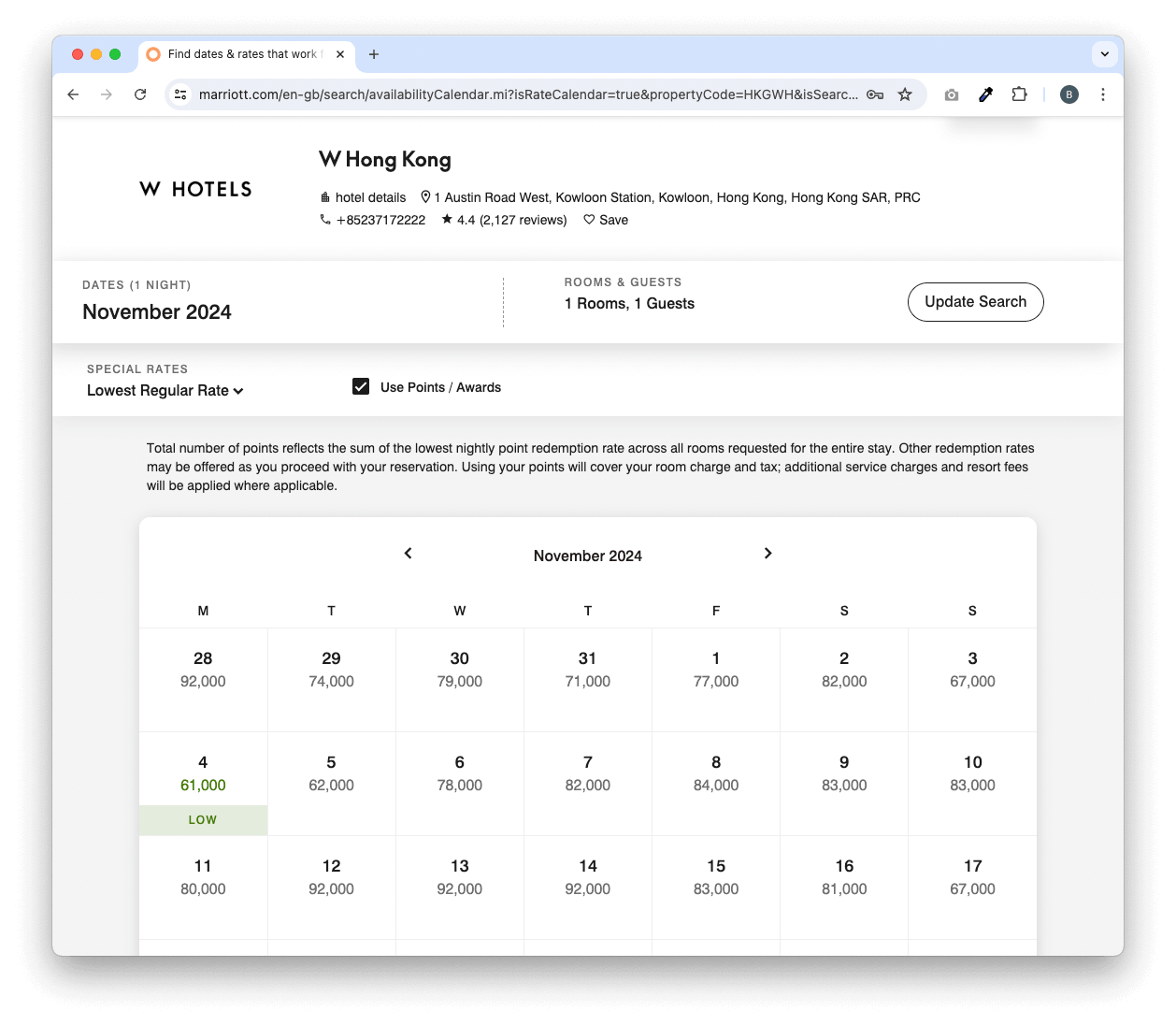Open the browser extensions puzzle menu

click(x=1019, y=94)
